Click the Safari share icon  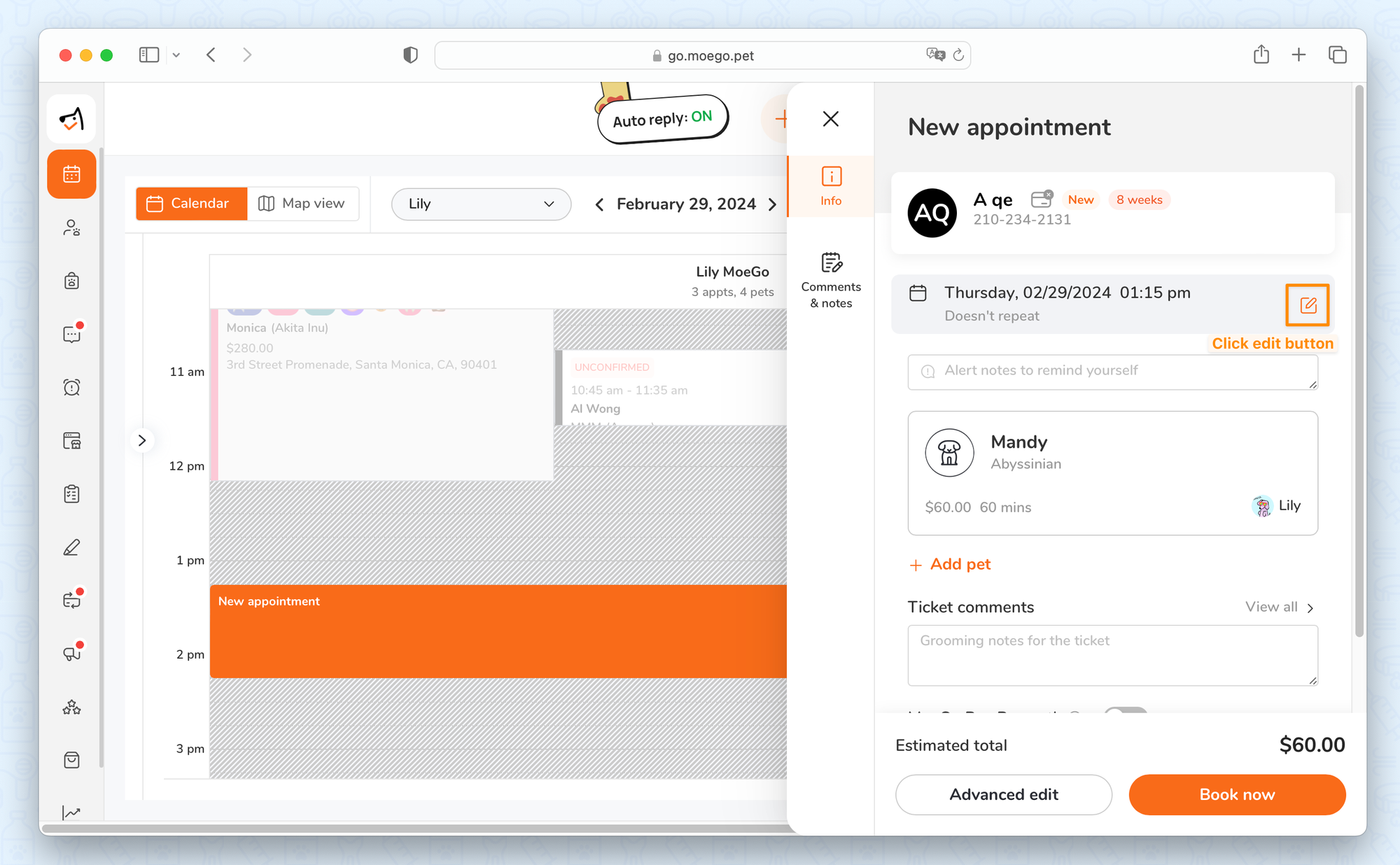(1261, 55)
